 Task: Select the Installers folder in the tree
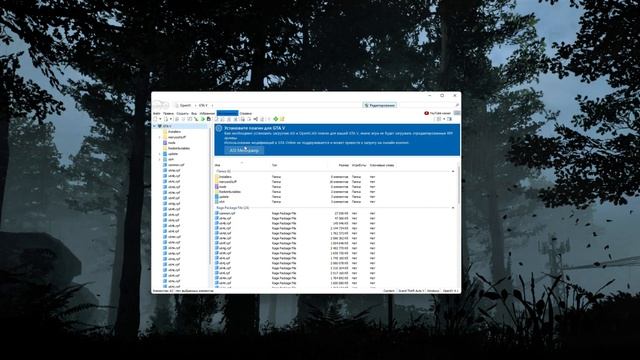[x=174, y=132]
